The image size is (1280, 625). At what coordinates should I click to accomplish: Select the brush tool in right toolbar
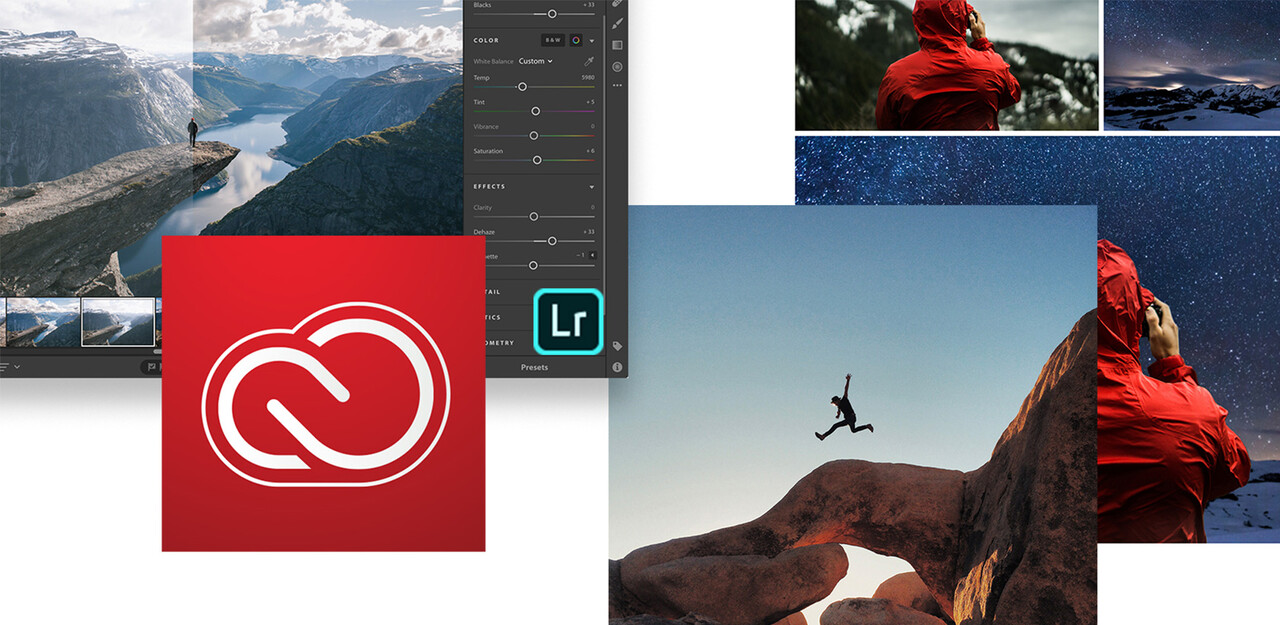pos(617,23)
